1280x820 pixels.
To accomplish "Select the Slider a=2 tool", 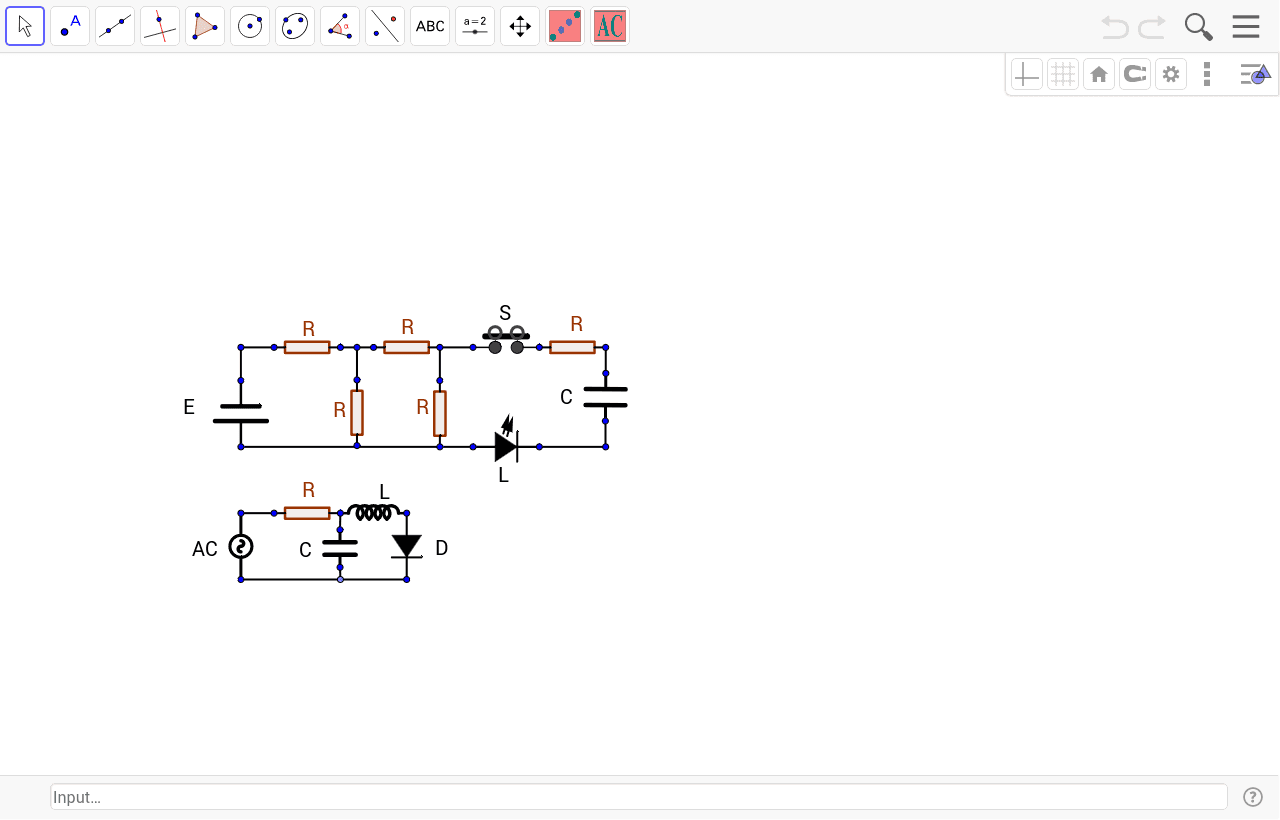I will click(475, 26).
